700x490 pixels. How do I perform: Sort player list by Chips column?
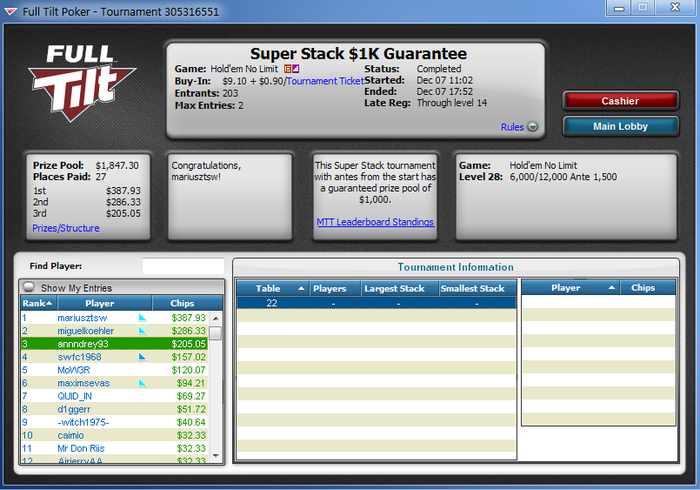[x=187, y=303]
